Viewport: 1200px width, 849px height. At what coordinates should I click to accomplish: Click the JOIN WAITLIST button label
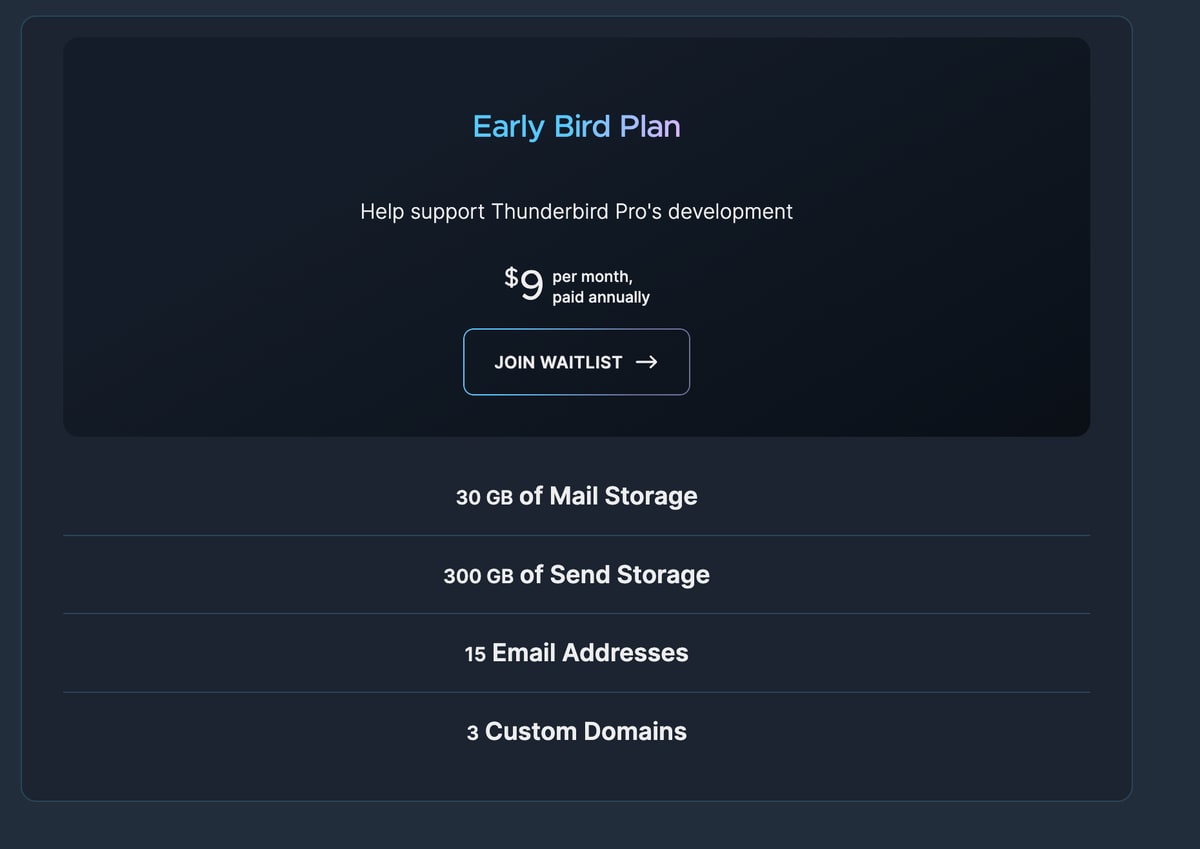tap(558, 362)
